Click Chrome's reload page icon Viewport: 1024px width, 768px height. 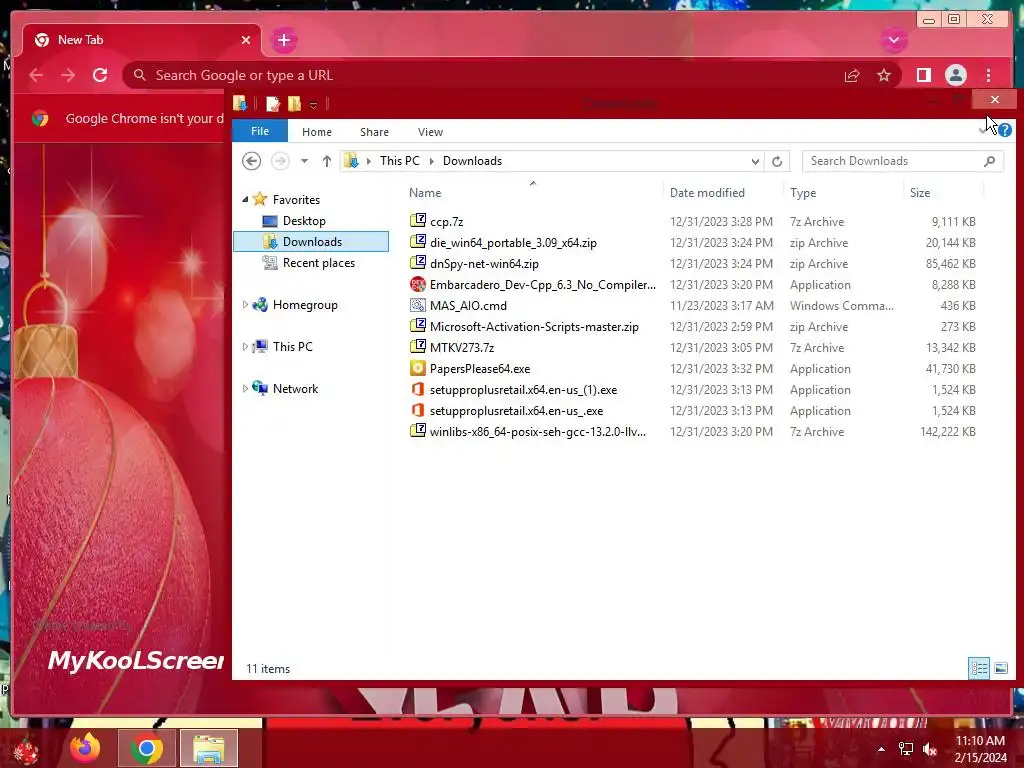click(100, 75)
